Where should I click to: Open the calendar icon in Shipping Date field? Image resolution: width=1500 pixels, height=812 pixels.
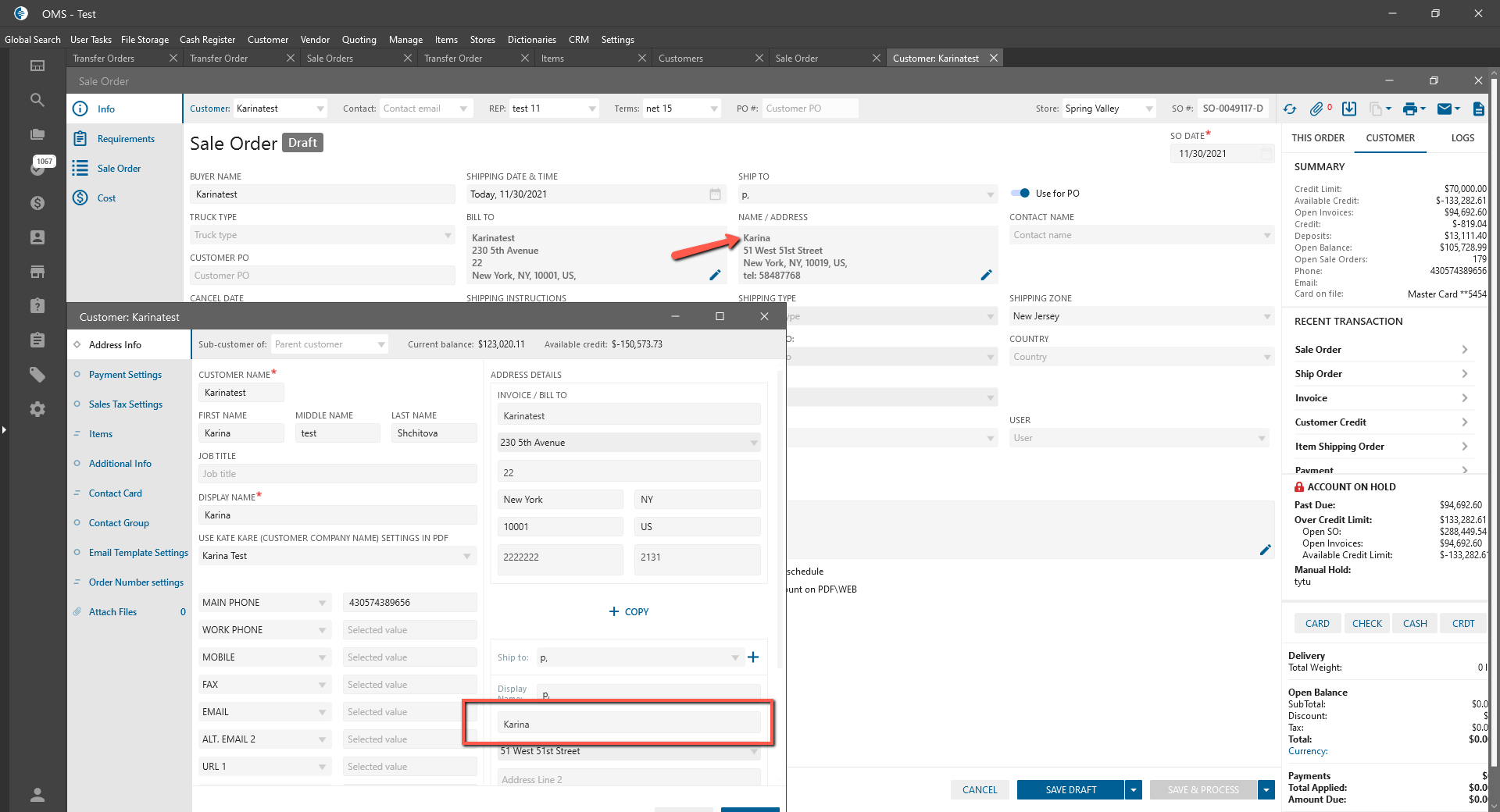coord(715,194)
